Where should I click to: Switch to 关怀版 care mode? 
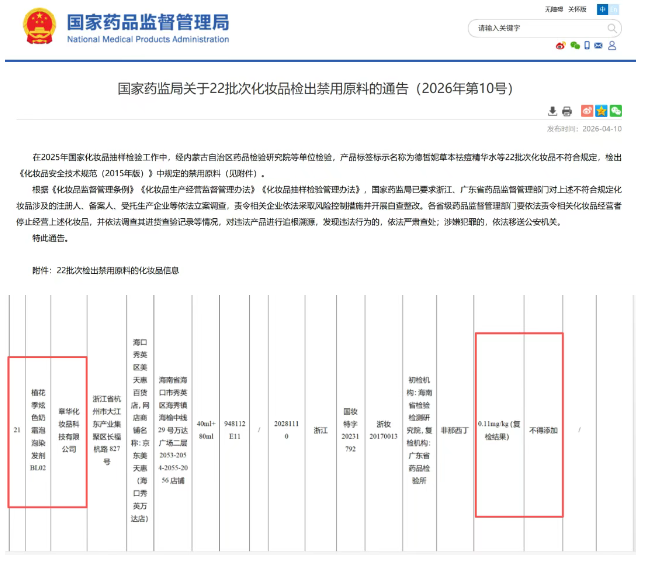tap(577, 9)
